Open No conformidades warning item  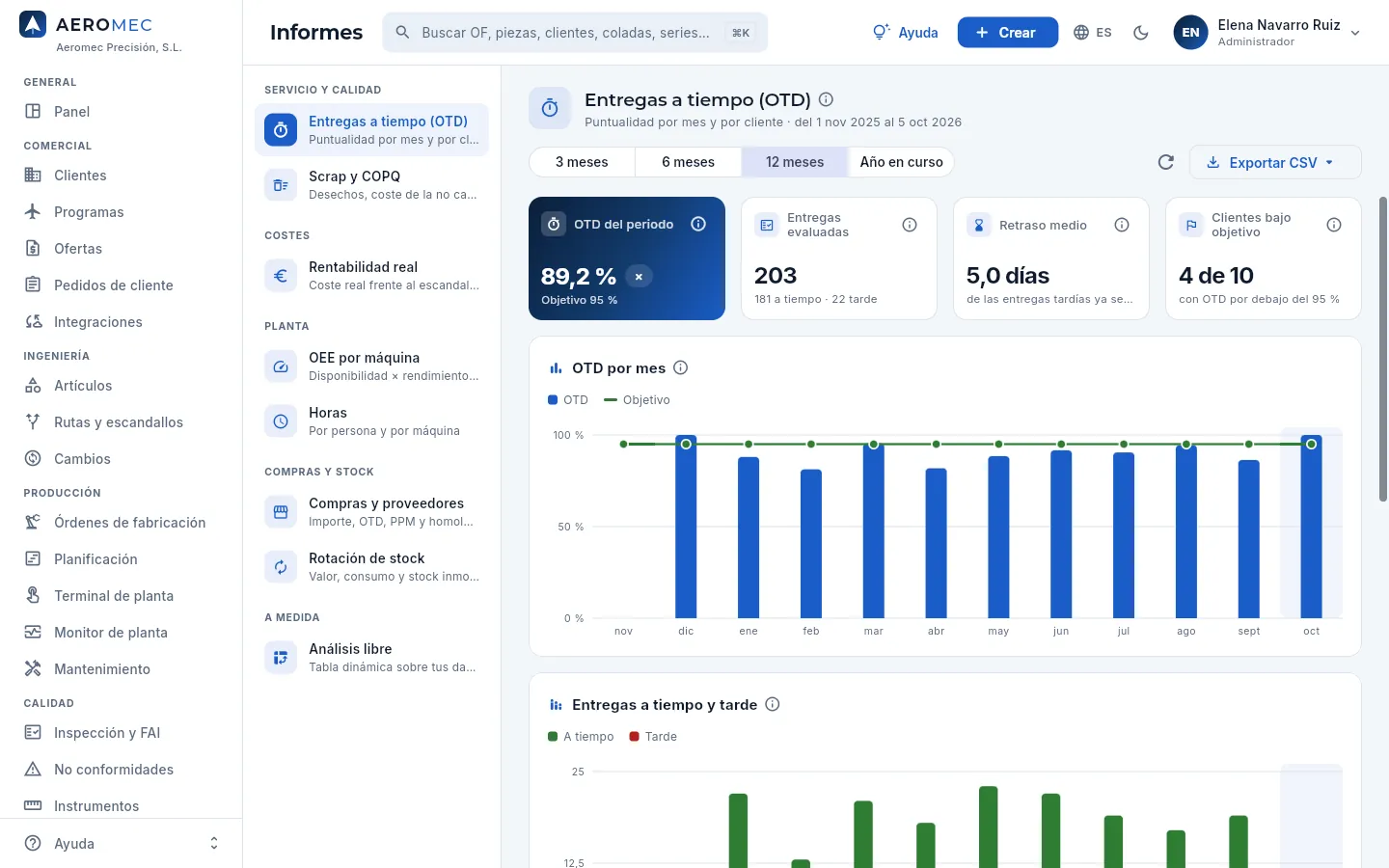pyautogui.click(x=121, y=770)
